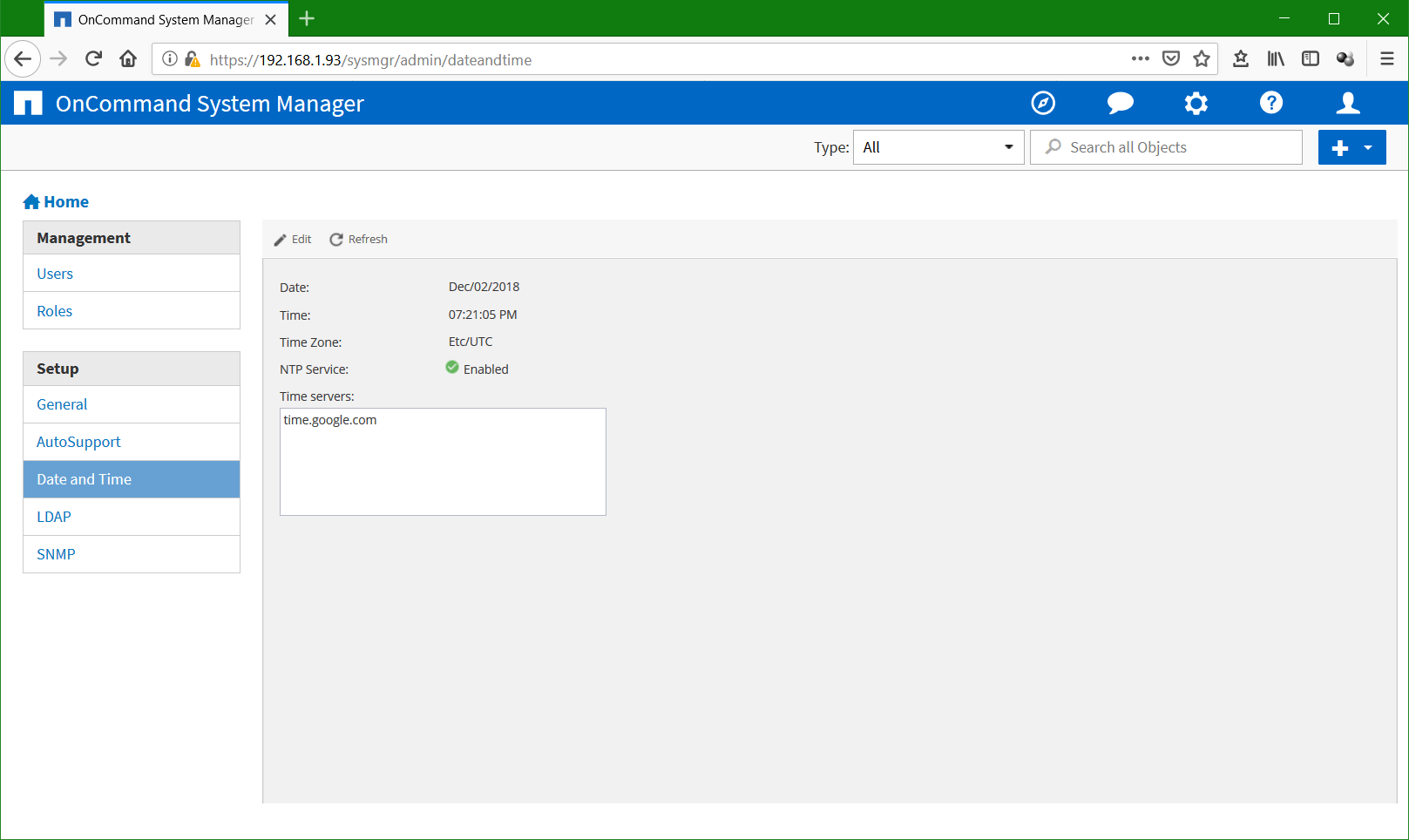This screenshot has height=840, width=1409.
Task: Toggle the Firefox sidebar icon
Action: [x=1311, y=59]
